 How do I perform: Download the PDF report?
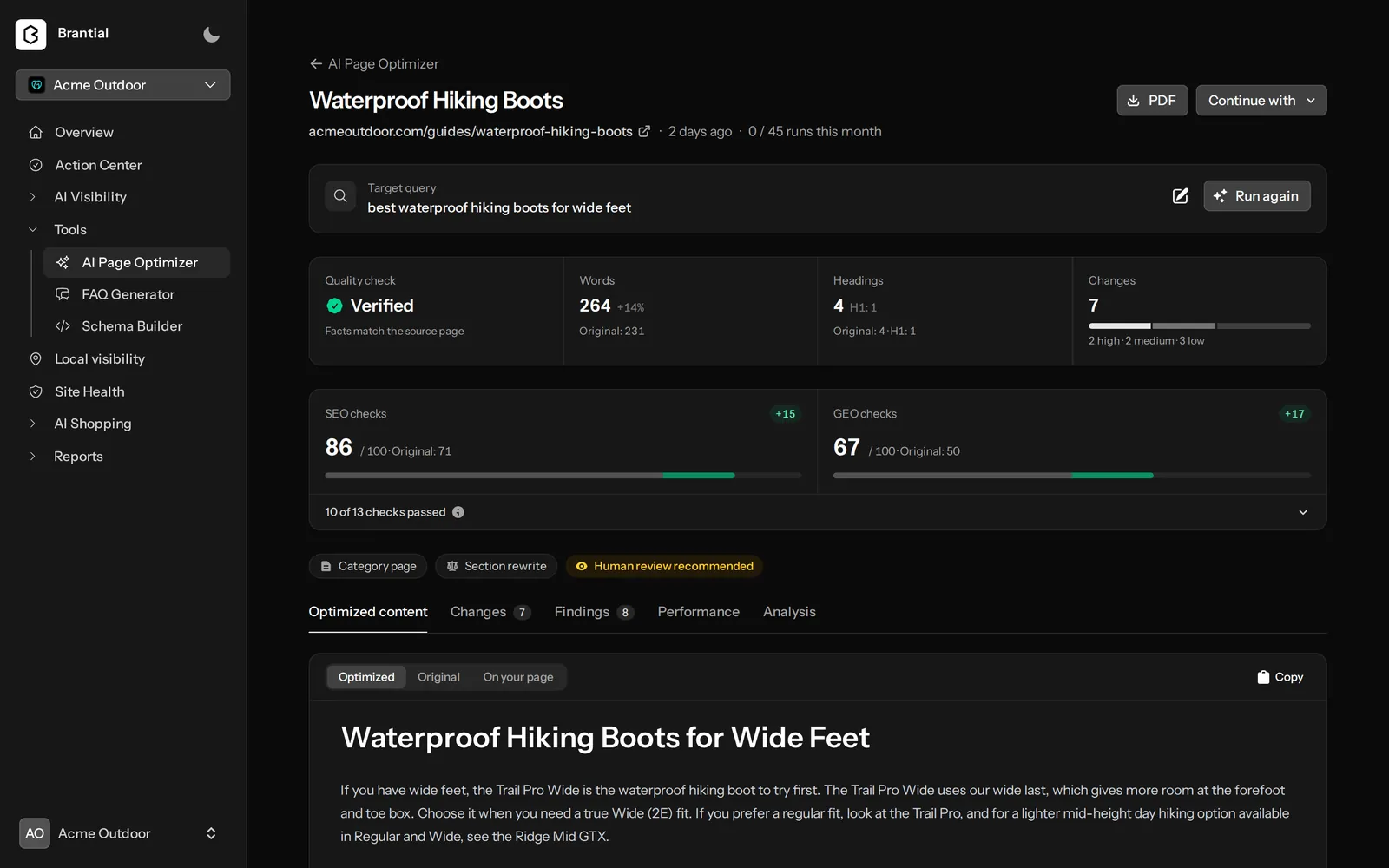(1152, 101)
